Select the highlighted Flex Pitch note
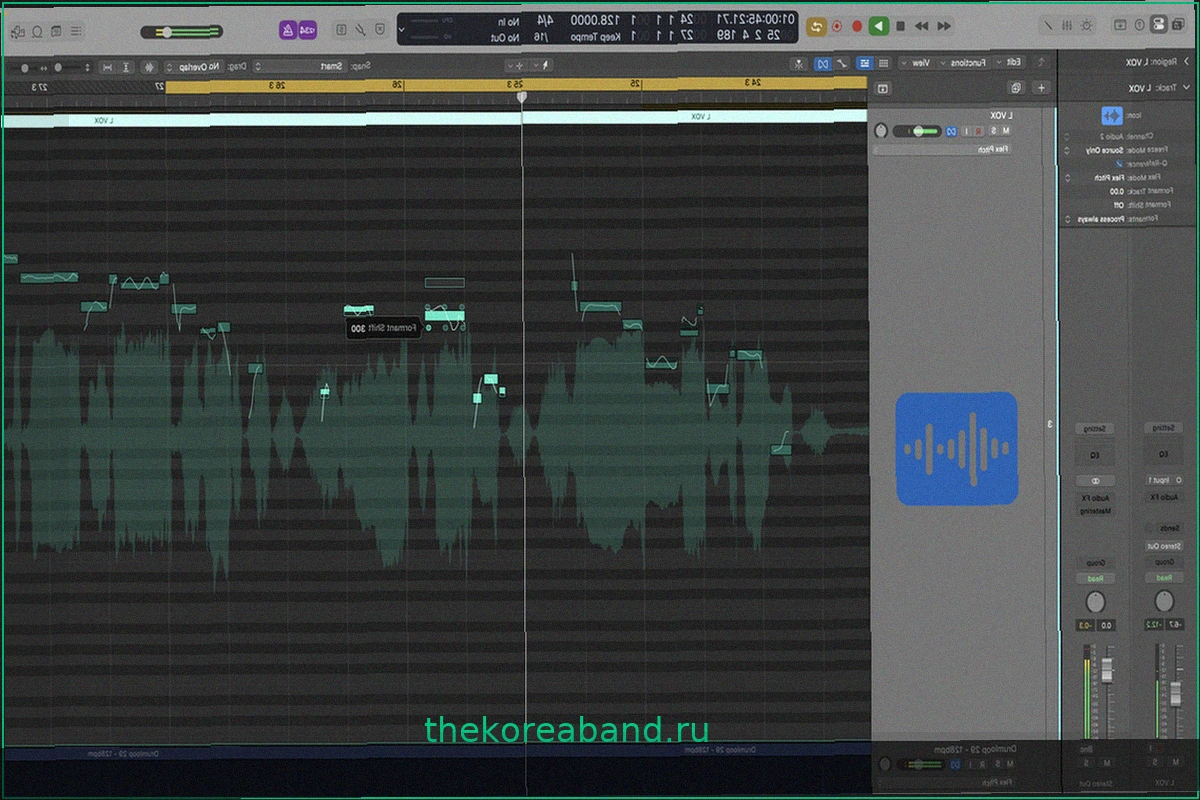The width and height of the screenshot is (1200, 800). tap(444, 316)
